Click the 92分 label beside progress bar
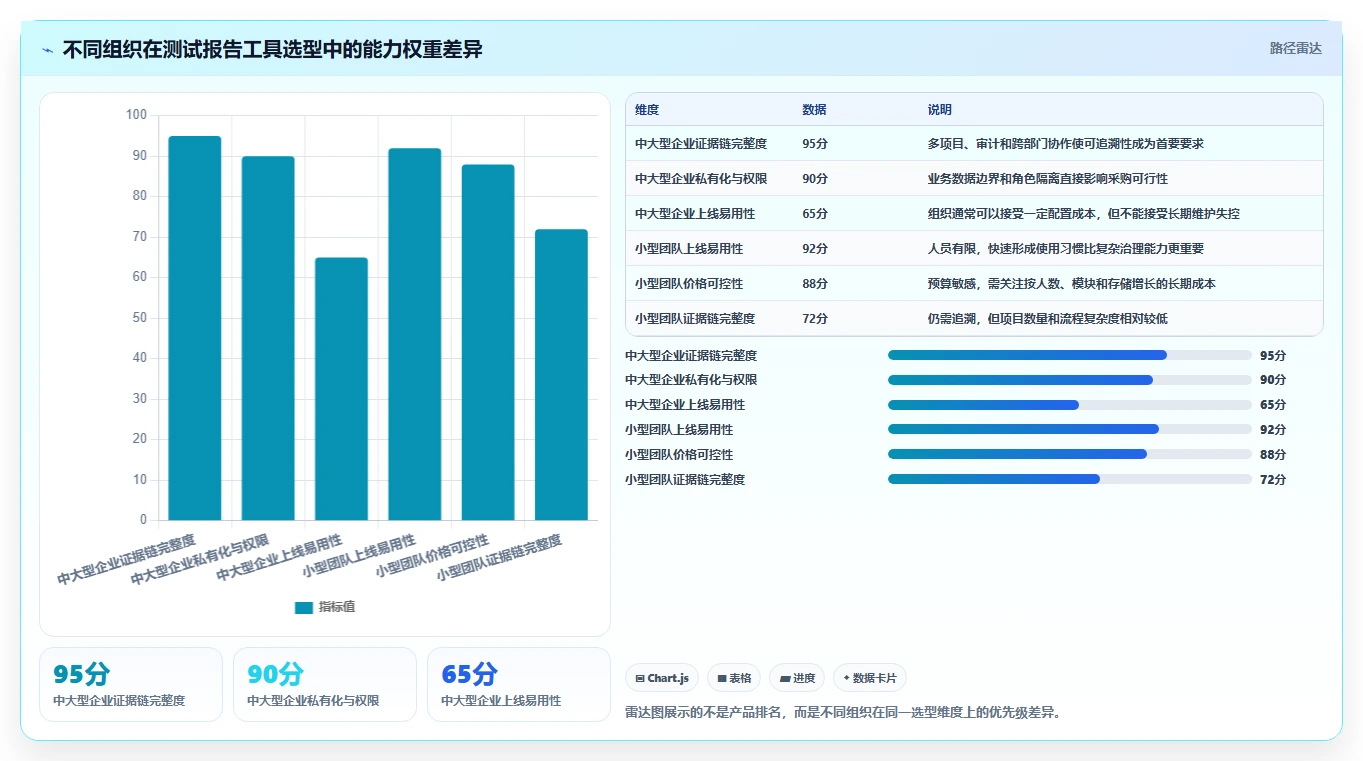The image size is (1363, 761). click(x=1273, y=430)
